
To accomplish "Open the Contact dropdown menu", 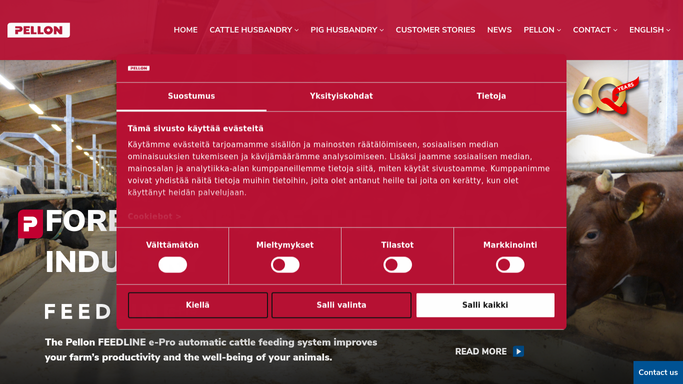I will [x=595, y=30].
